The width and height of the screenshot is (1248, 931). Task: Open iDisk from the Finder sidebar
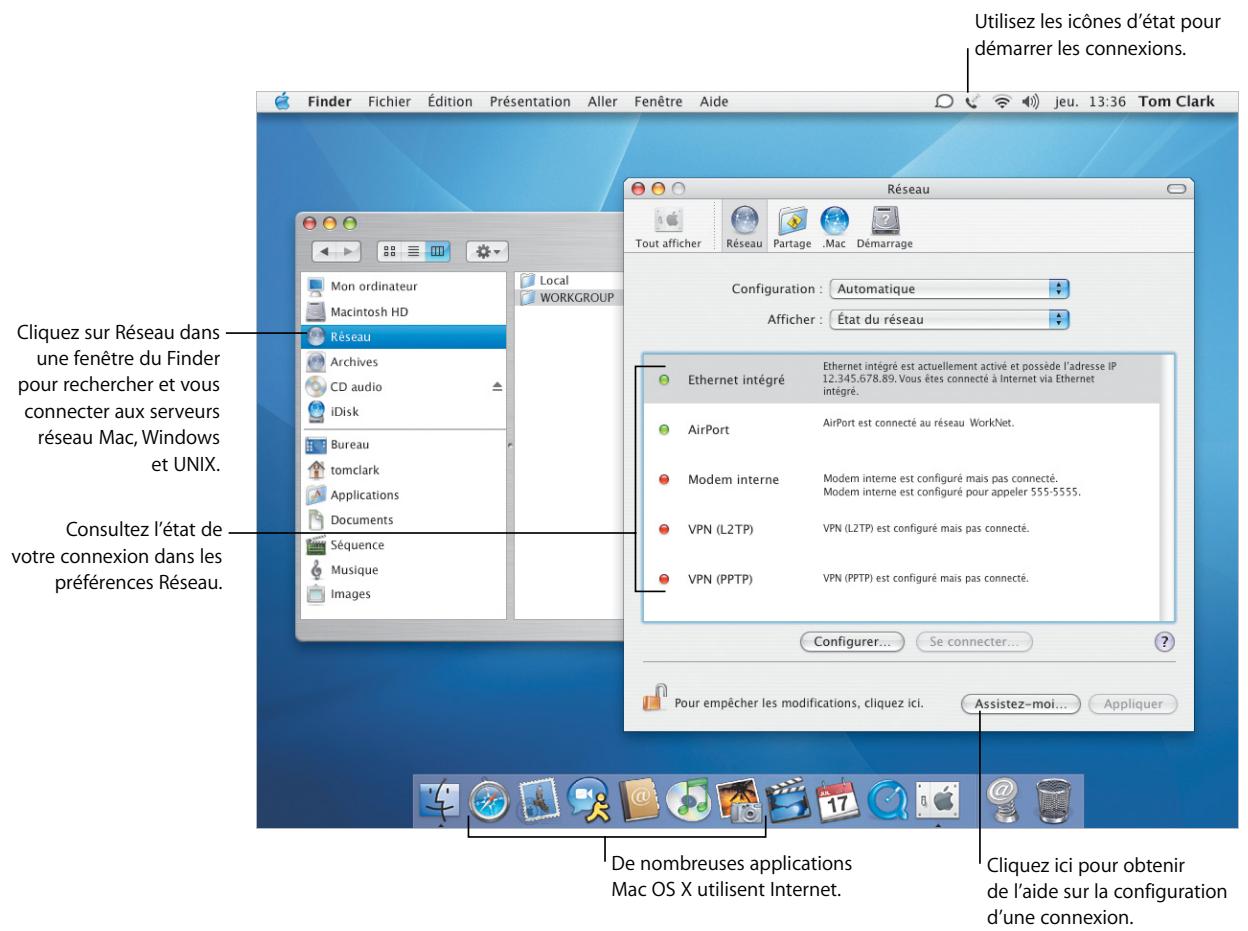404,412
